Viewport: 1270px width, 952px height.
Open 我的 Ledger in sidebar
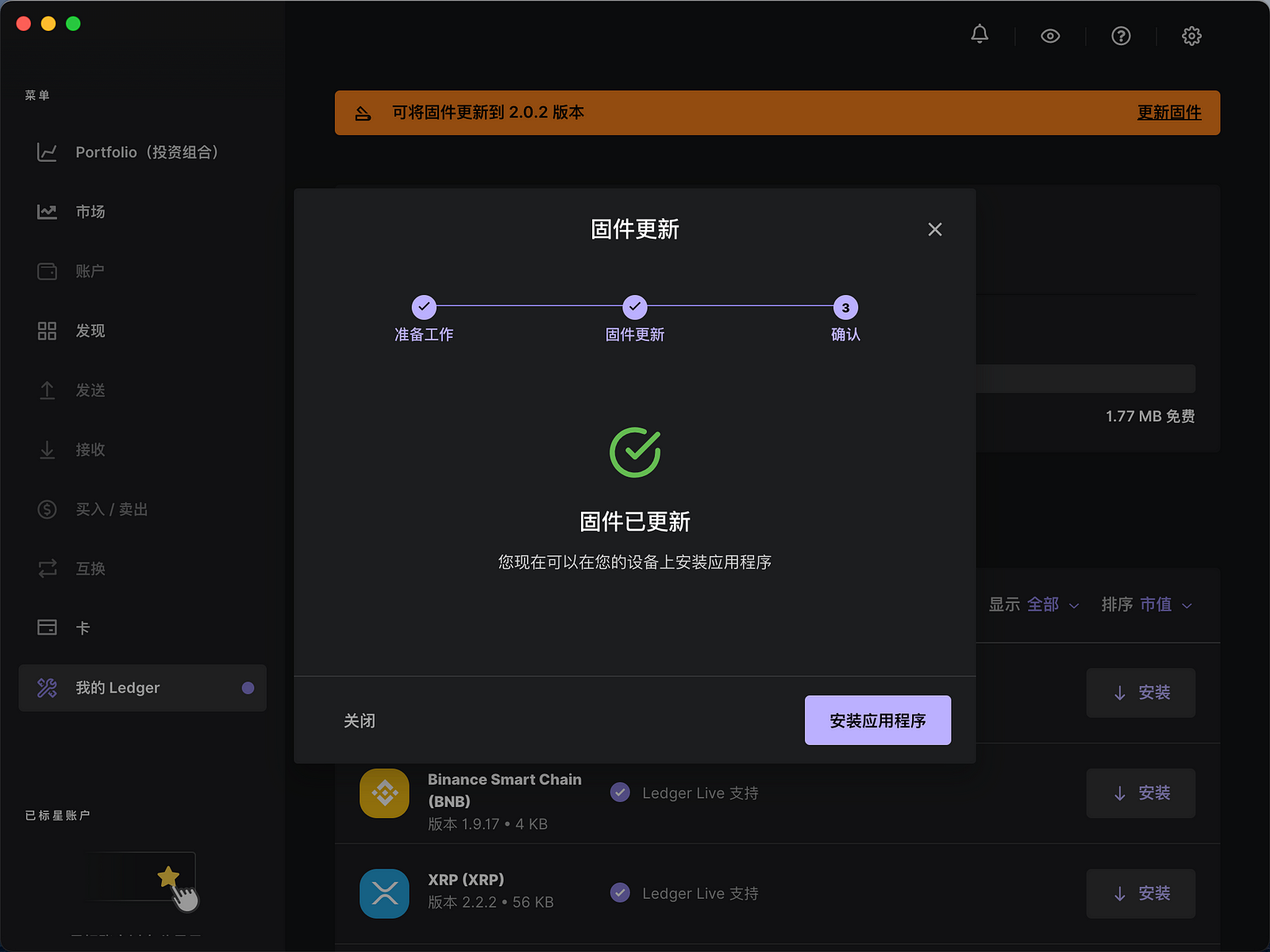[143, 688]
